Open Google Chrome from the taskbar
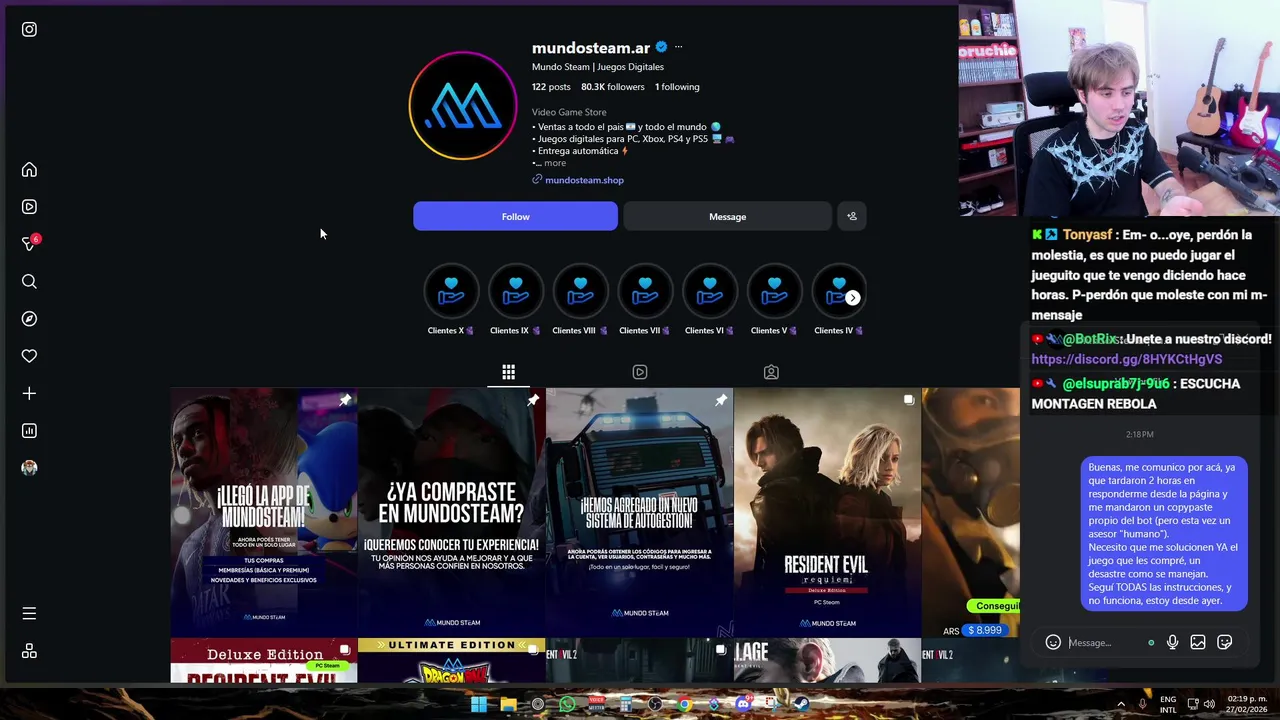Image resolution: width=1280 pixels, height=720 pixels. 684,704
